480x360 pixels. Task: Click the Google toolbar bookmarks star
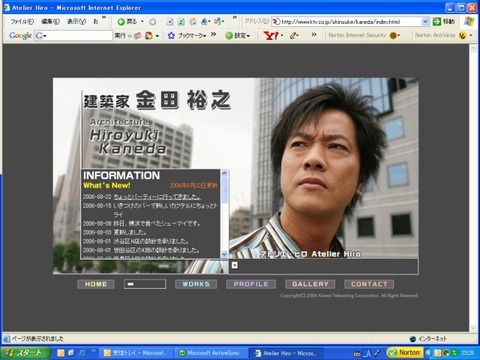(171, 35)
